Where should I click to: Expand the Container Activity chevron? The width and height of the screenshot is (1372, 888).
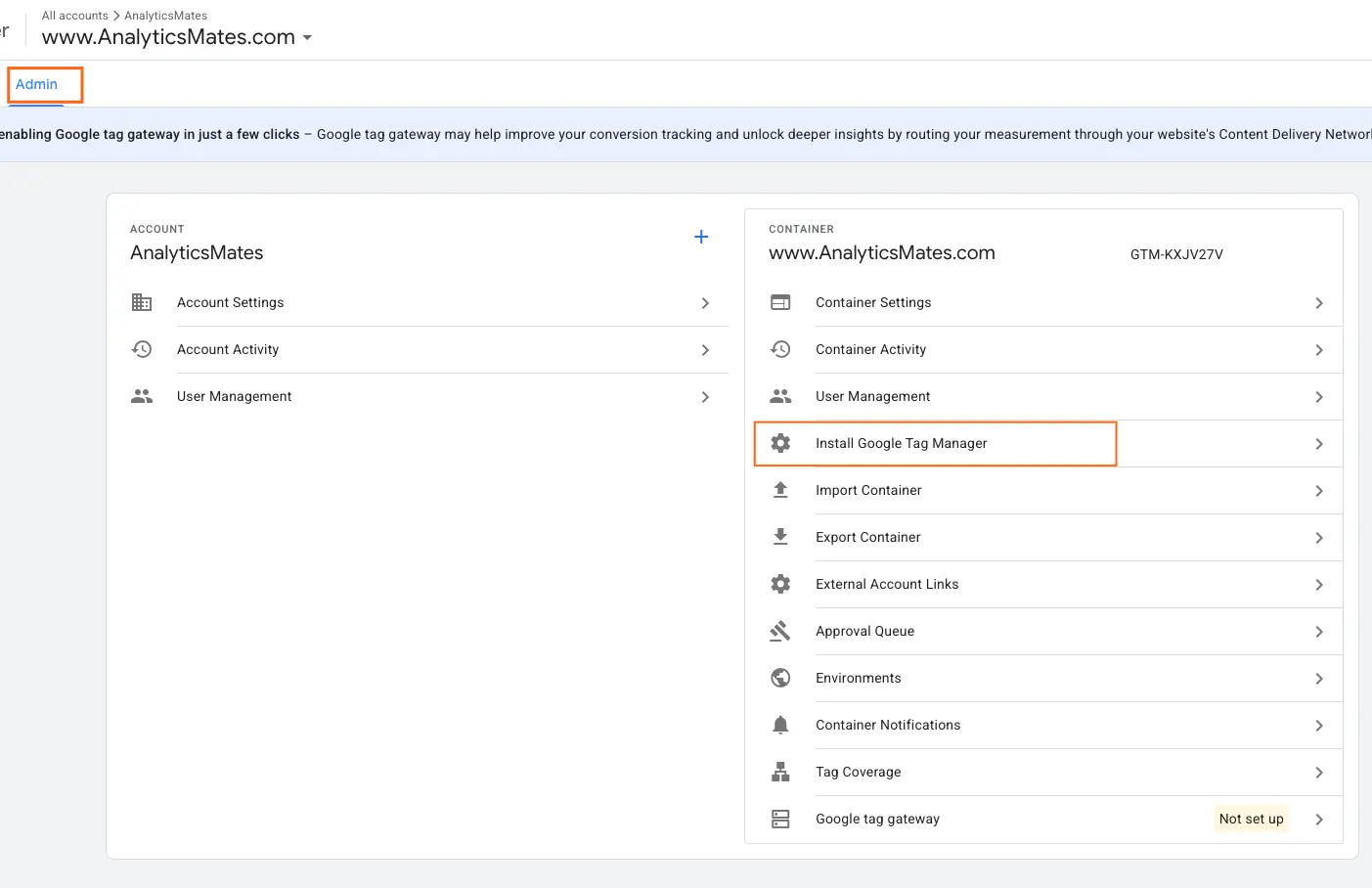pos(1319,350)
